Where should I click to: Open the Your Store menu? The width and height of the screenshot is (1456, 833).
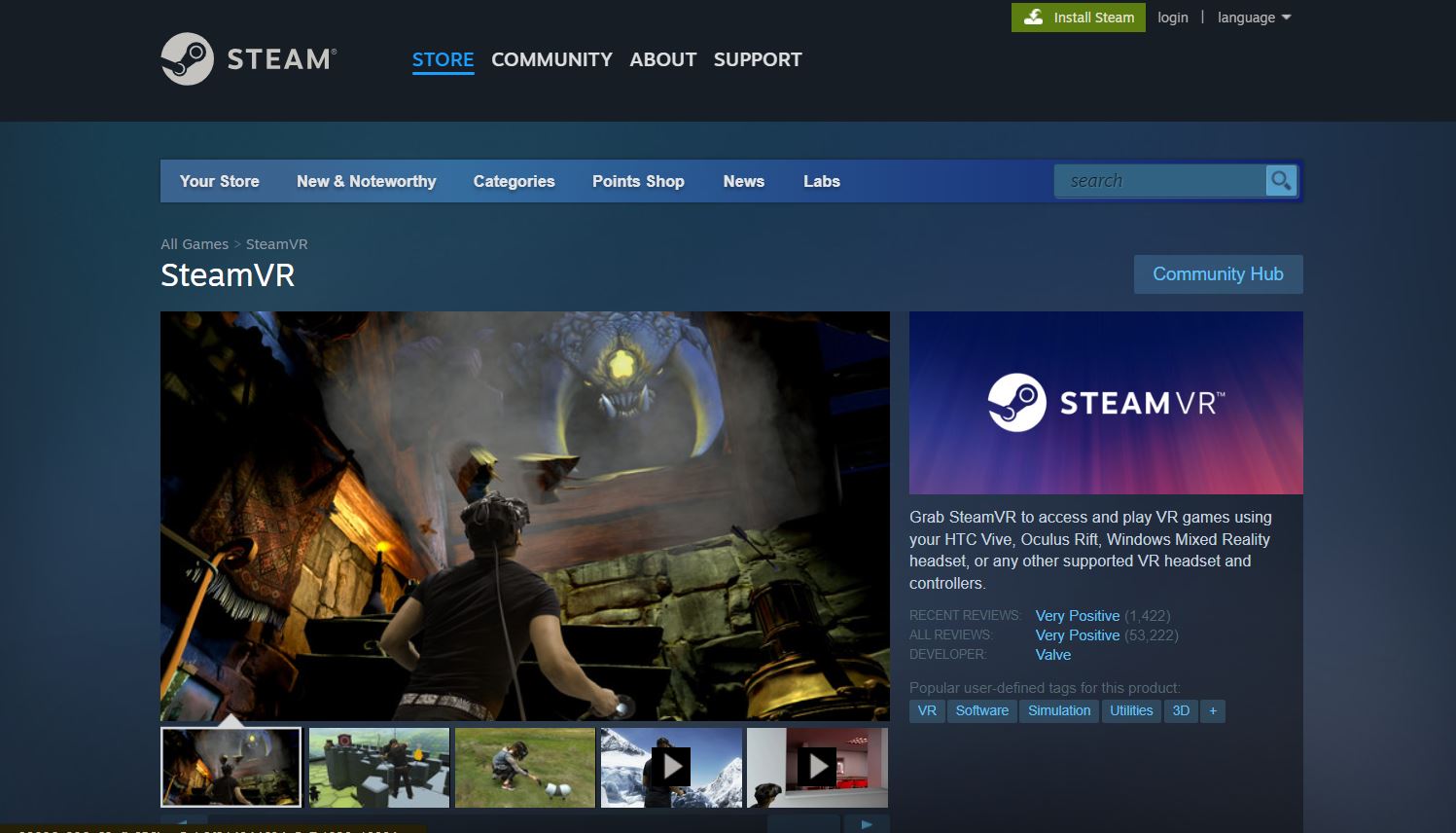219,182
